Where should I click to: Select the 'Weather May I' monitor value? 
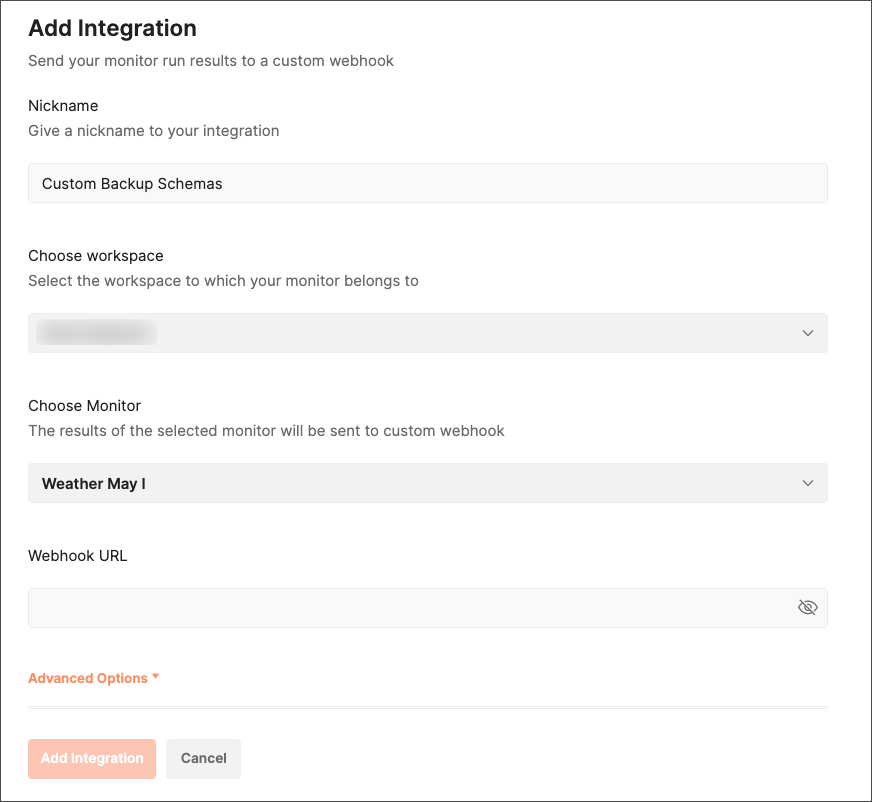(x=94, y=483)
